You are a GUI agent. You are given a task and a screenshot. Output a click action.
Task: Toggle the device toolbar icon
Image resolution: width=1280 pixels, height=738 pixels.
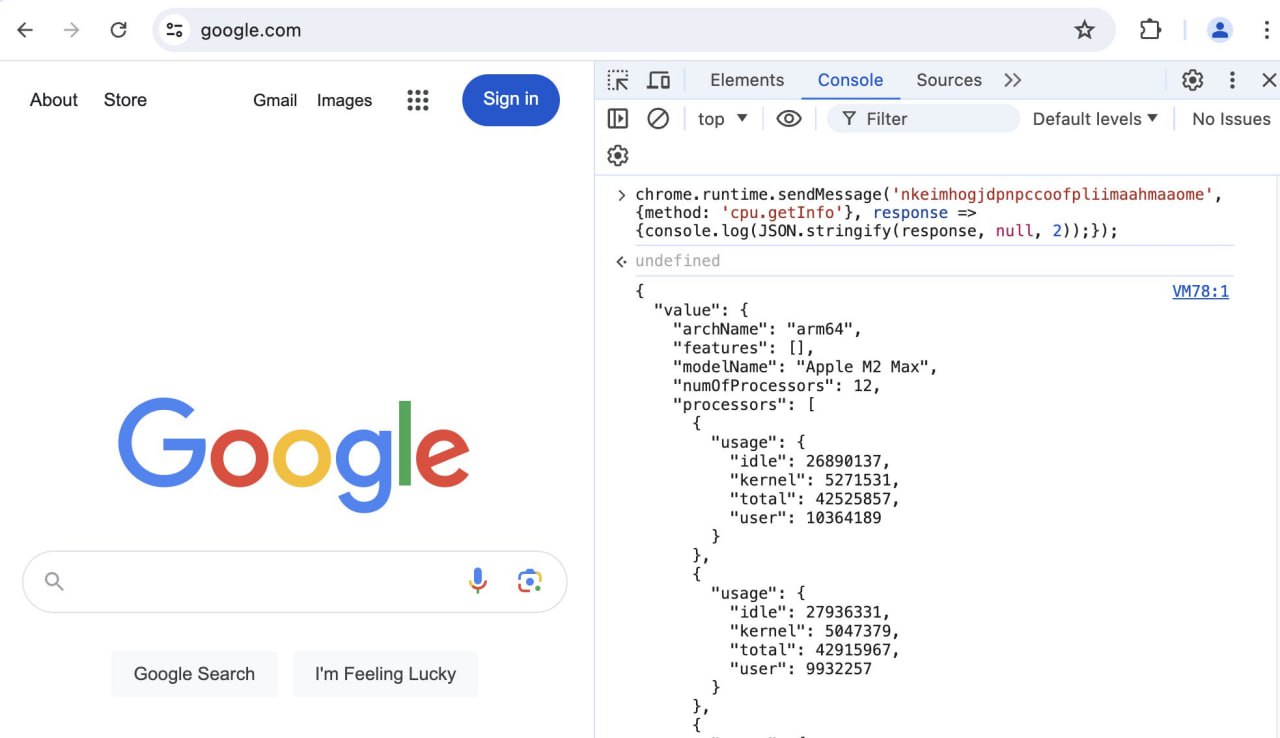658,80
